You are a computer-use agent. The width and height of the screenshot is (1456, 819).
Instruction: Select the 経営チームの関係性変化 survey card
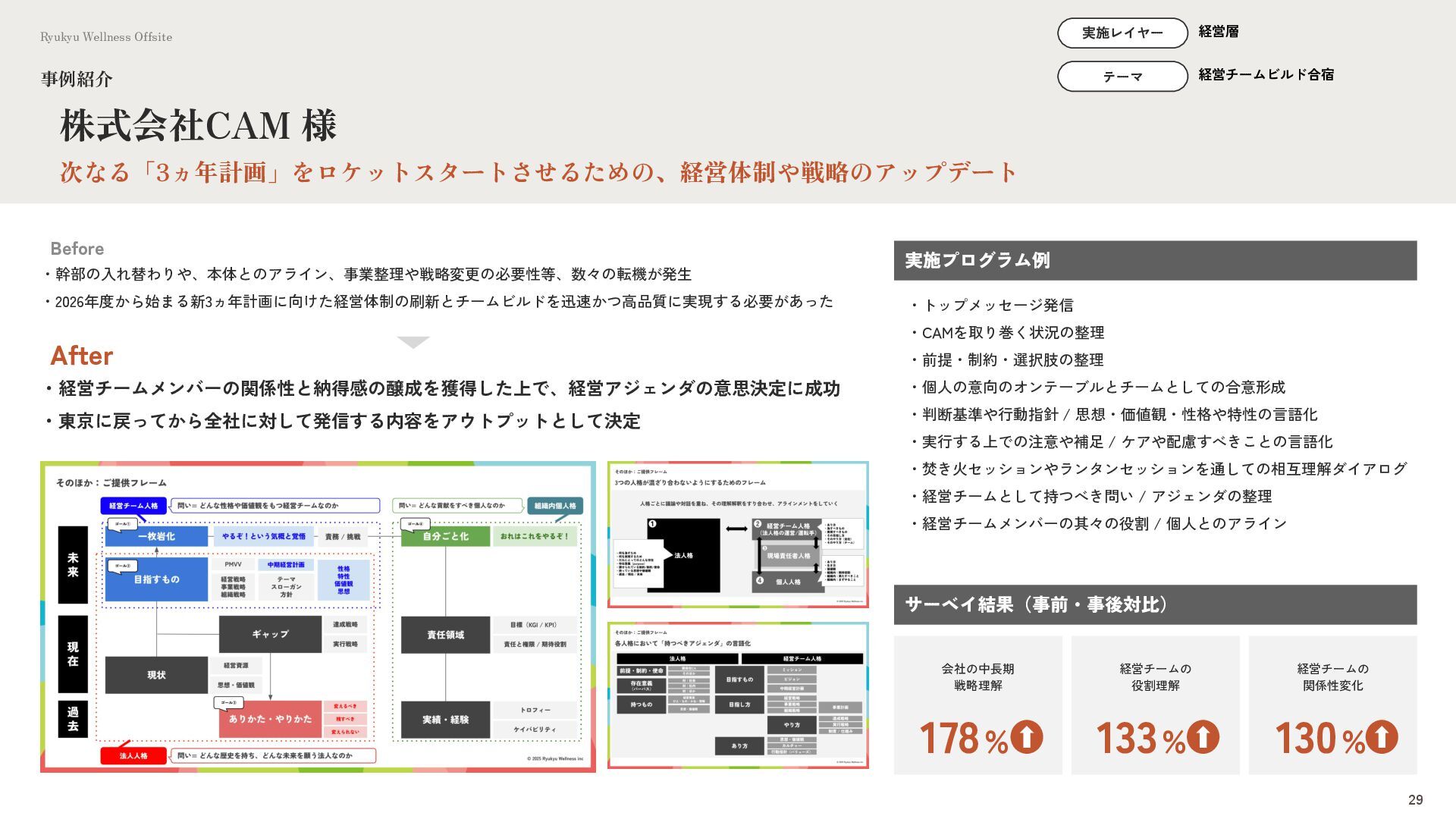[x=1332, y=704]
